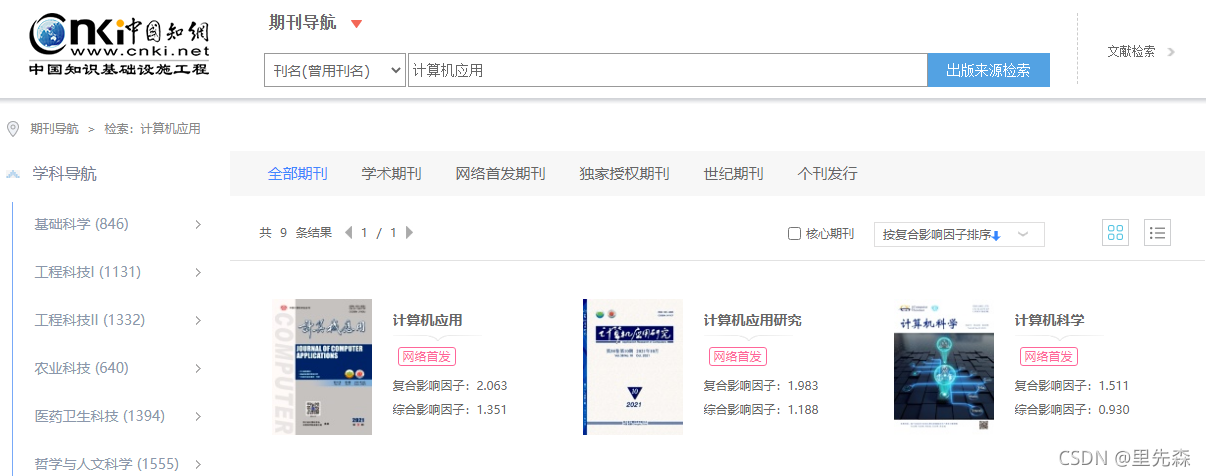The image size is (1206, 476).
Task: Click the arrow beside 文献检索
Action: [1171, 51]
